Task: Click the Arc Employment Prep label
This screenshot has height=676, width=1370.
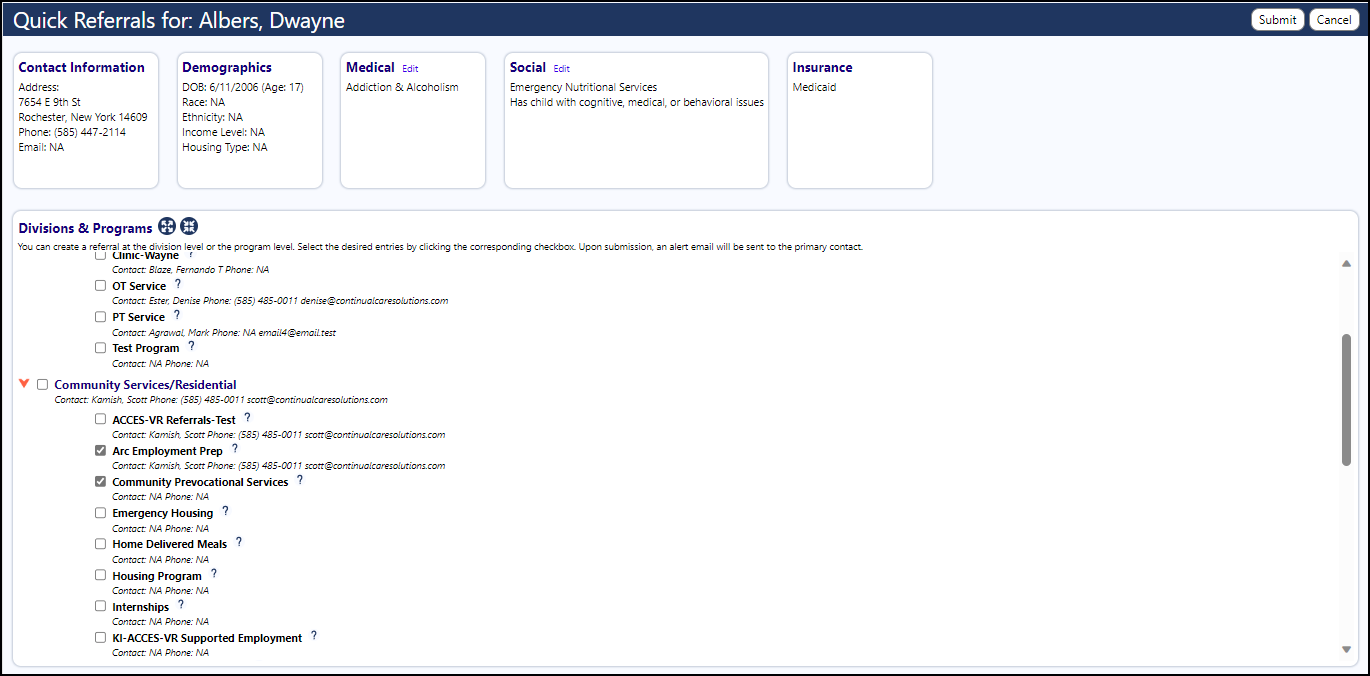Action: point(168,452)
